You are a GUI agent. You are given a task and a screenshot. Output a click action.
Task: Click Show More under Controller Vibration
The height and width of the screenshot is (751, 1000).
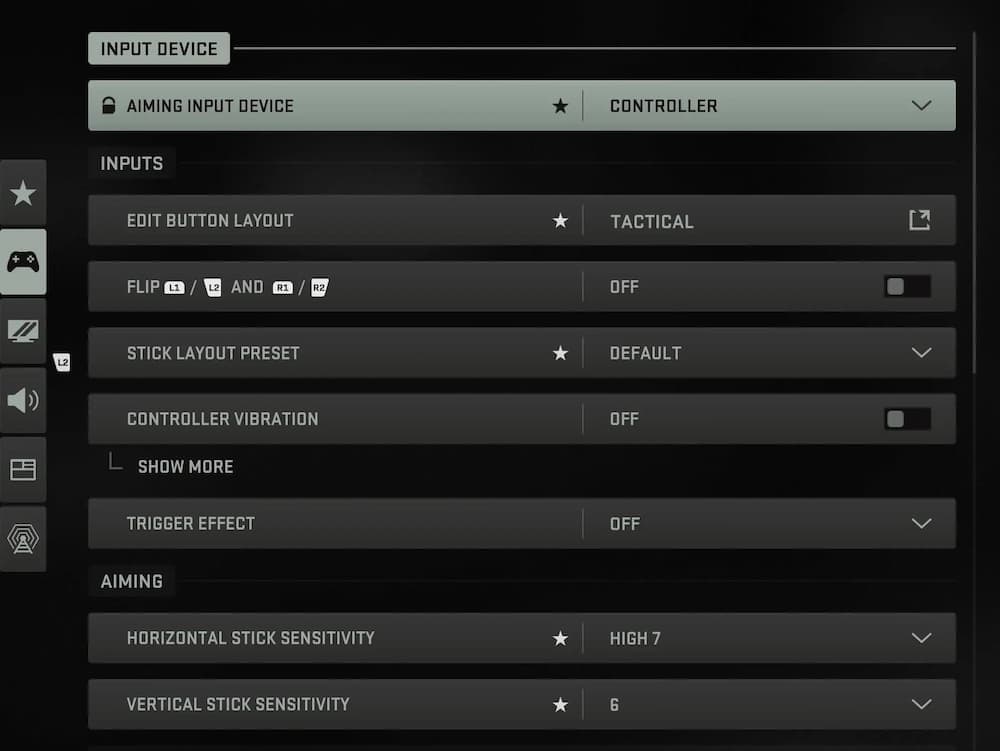185,467
